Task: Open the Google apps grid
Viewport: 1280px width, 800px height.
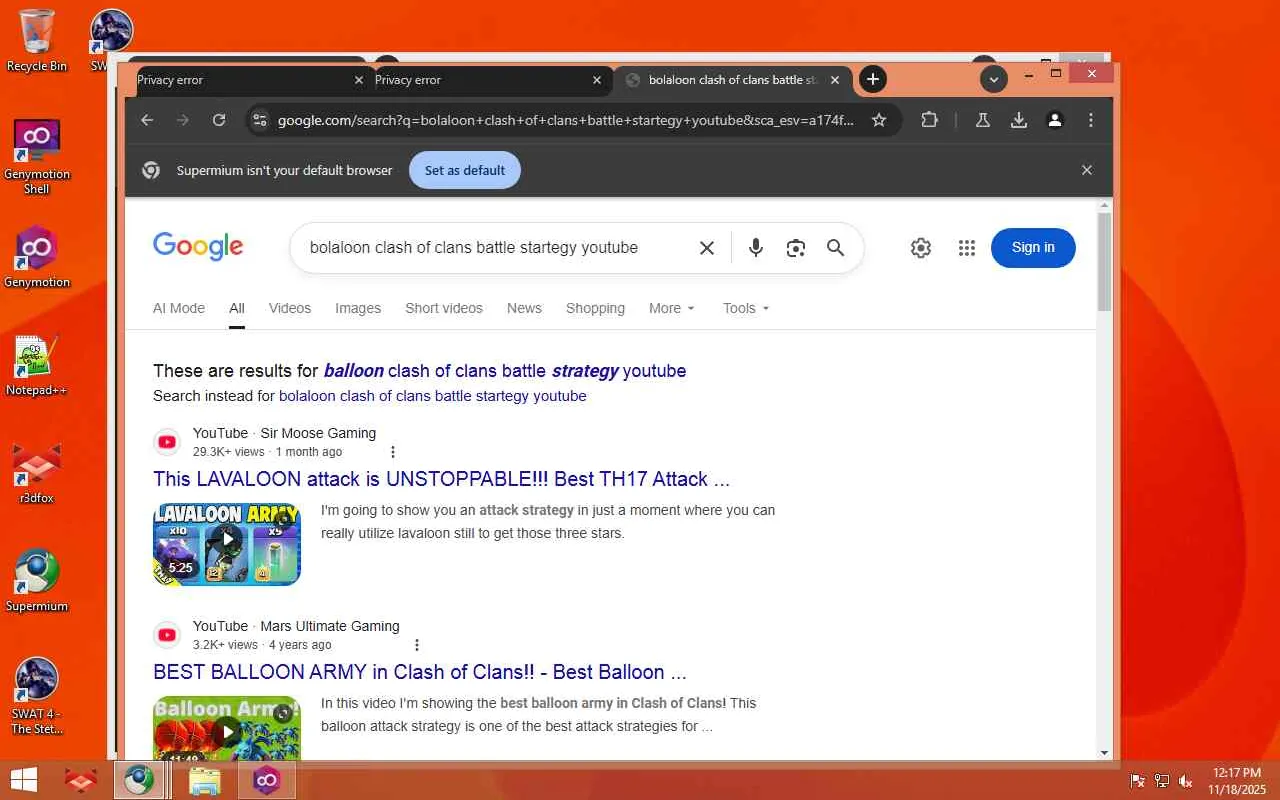Action: [x=967, y=248]
